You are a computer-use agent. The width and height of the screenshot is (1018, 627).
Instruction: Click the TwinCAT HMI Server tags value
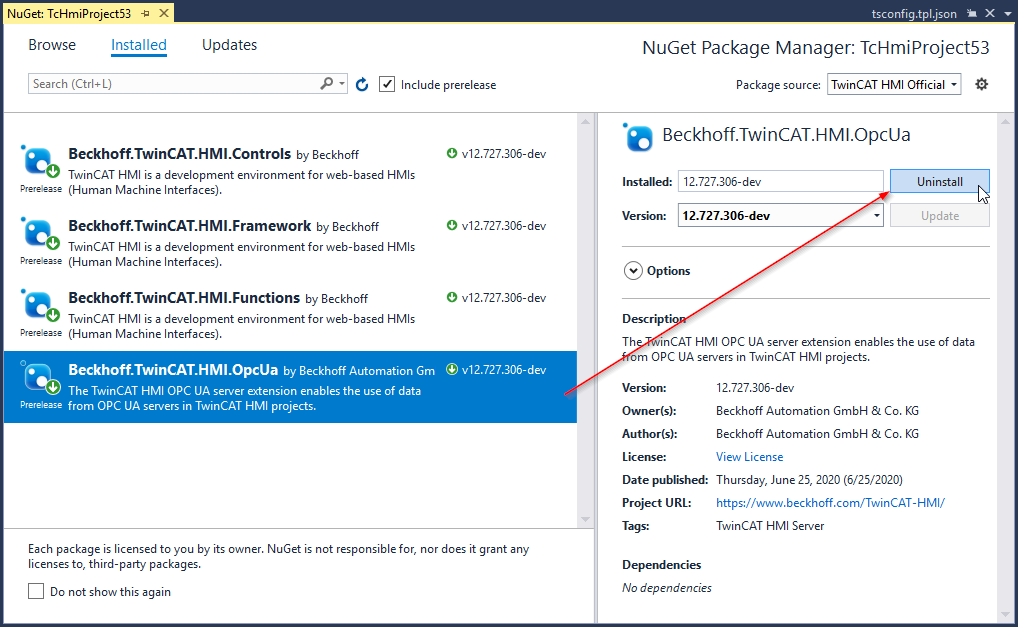[770, 526]
